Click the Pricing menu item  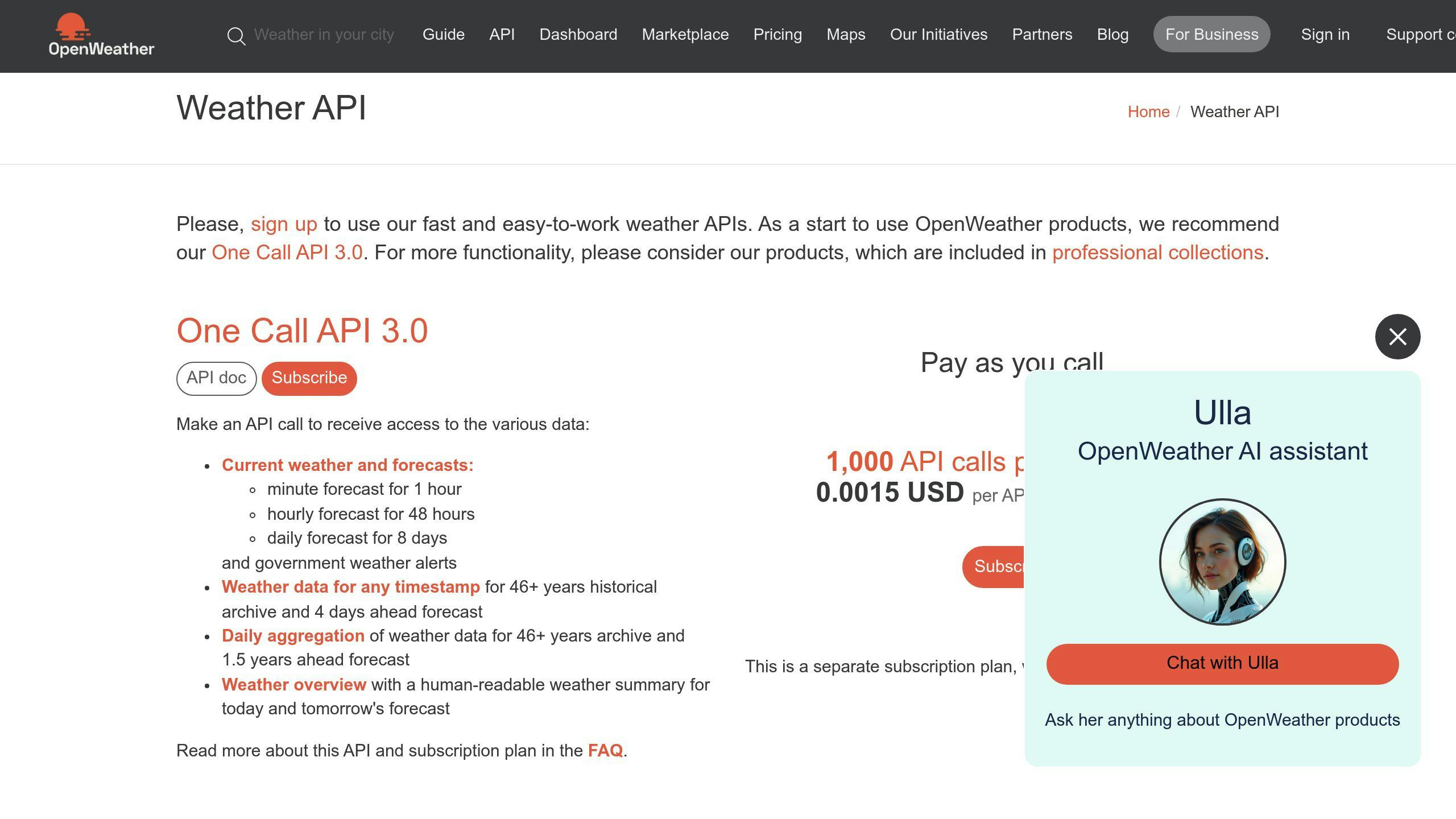[x=777, y=34]
